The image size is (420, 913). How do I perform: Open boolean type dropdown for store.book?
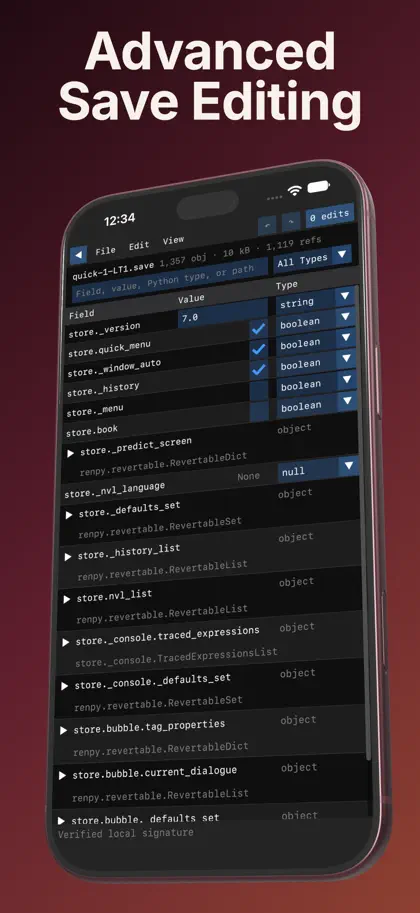pyautogui.click(x=316, y=404)
